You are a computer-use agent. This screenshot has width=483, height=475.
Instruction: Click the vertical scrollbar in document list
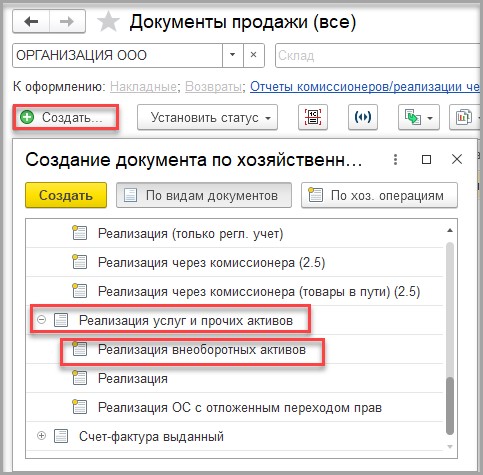click(x=450, y=338)
